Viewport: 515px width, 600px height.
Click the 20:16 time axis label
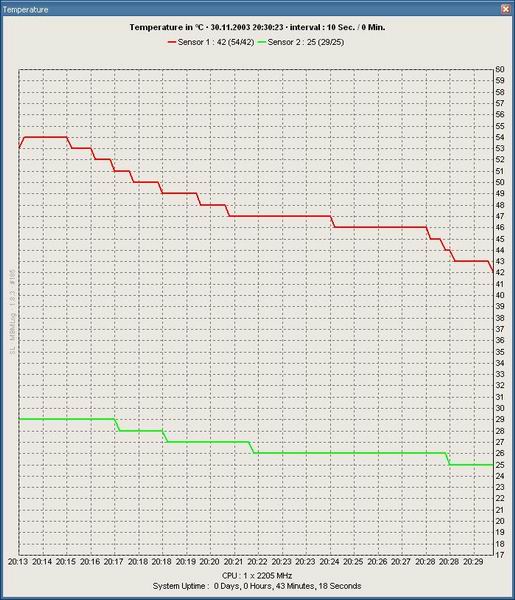point(90,562)
